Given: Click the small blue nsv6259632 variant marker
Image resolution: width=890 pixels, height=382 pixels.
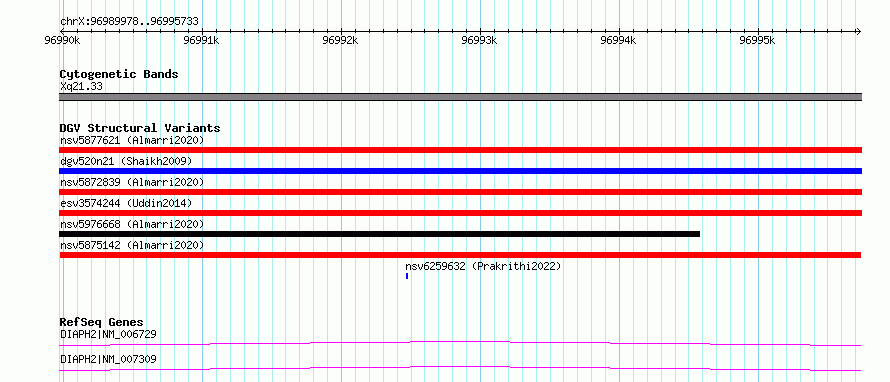Looking at the screenshot, I should tap(407, 276).
